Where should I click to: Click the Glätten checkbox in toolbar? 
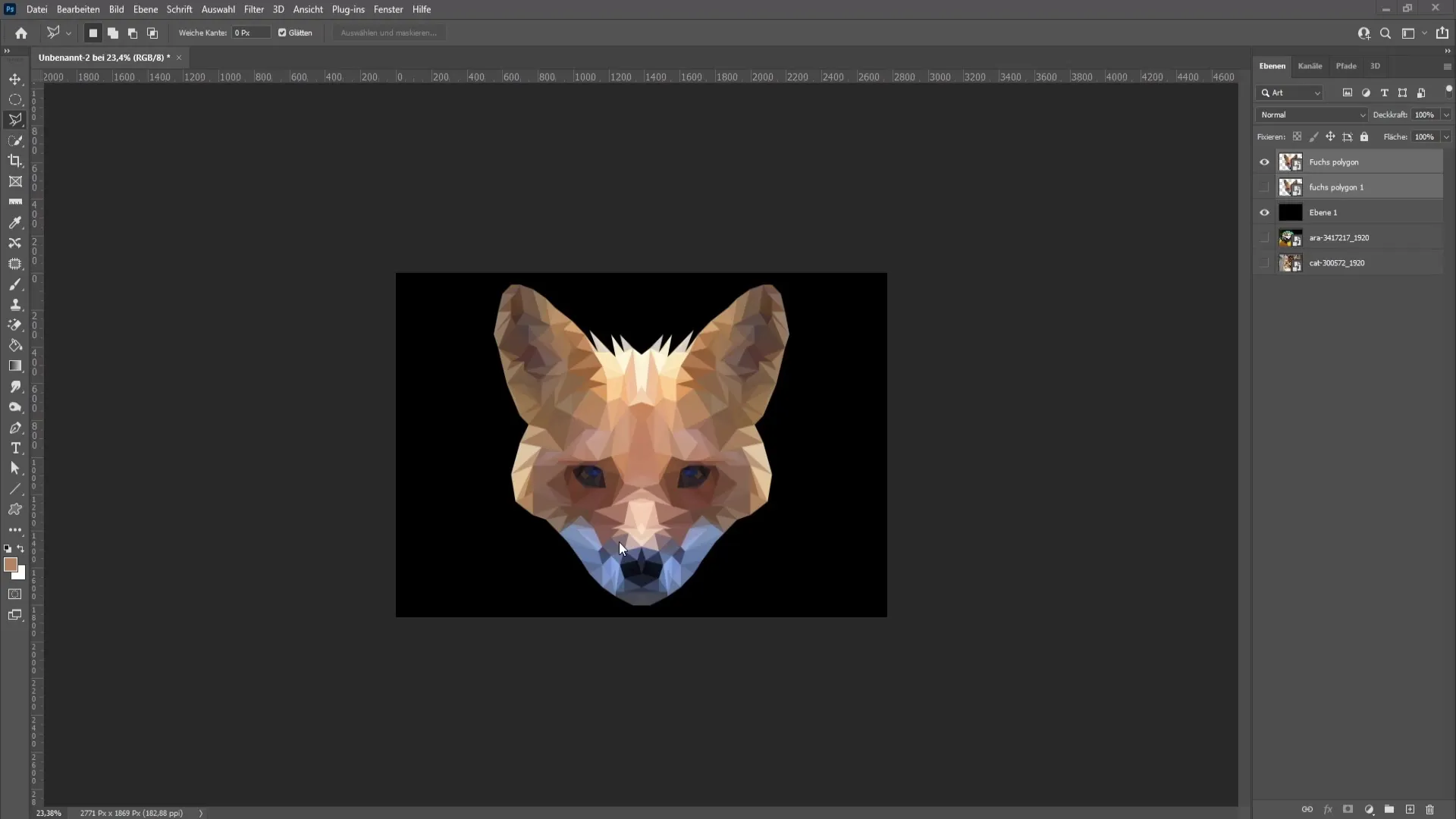[282, 33]
